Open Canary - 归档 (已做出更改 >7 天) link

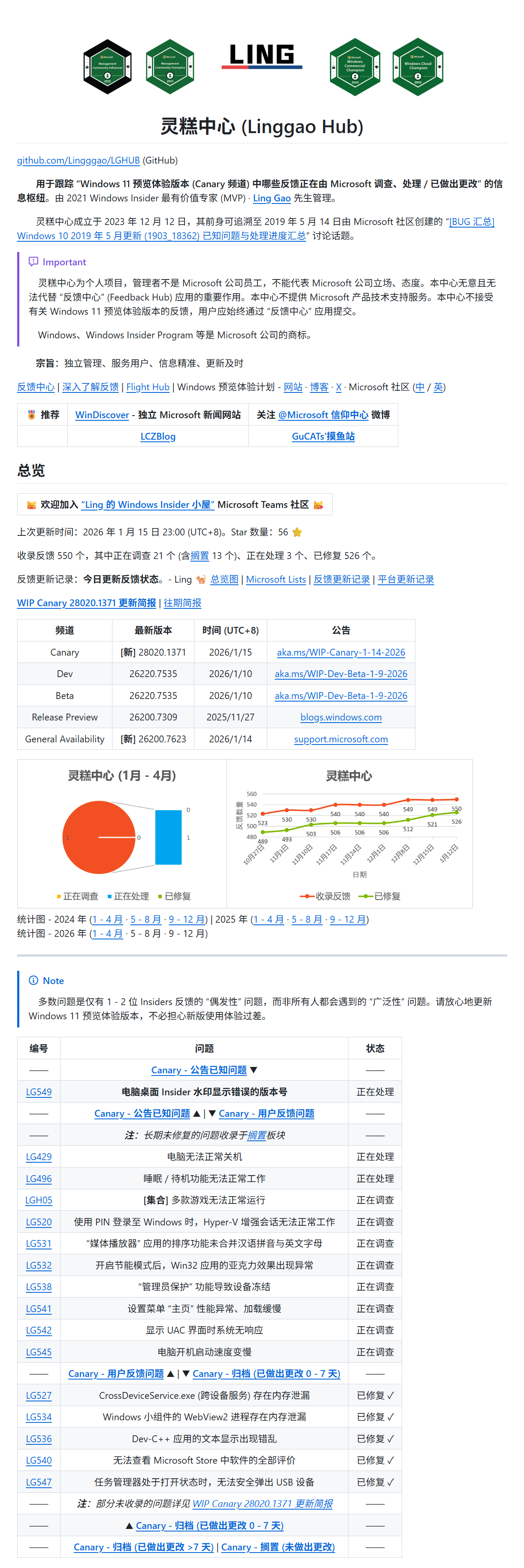click(x=144, y=1547)
